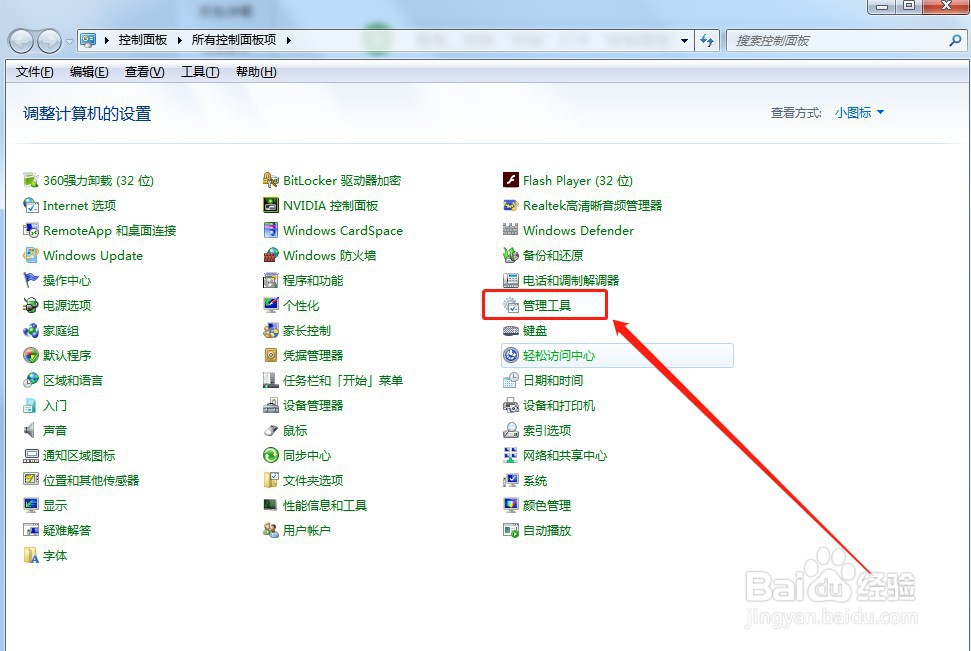Launch Windows Defender
The image size is (971, 651).
(577, 230)
